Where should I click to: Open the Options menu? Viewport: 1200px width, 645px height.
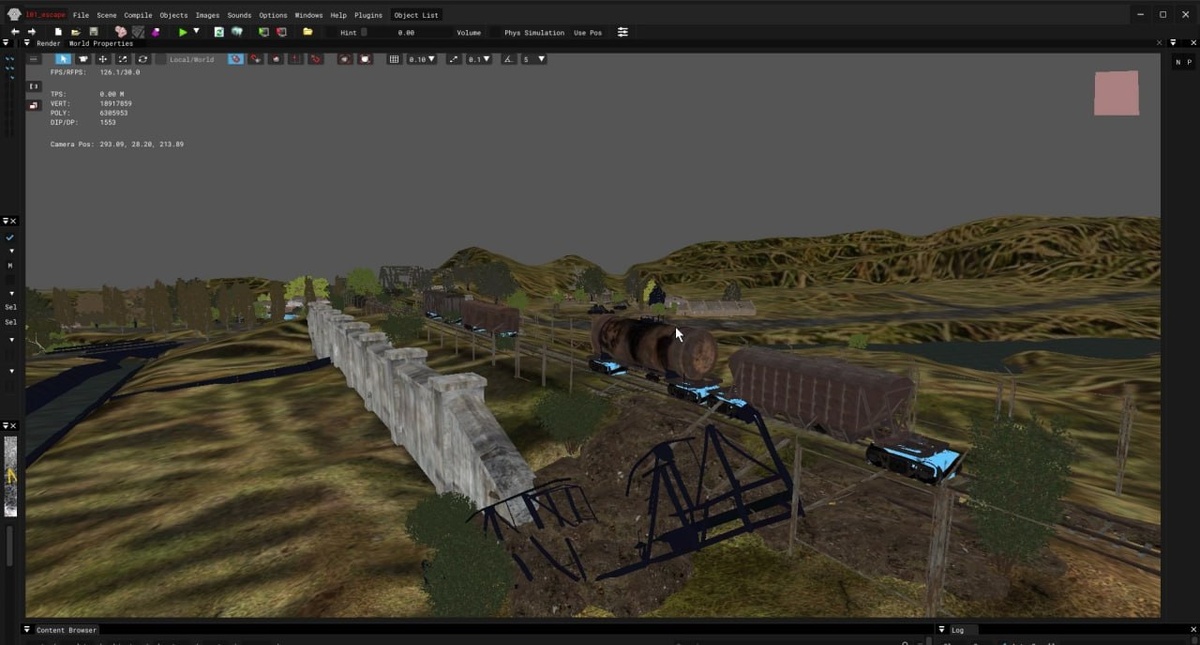(273, 15)
